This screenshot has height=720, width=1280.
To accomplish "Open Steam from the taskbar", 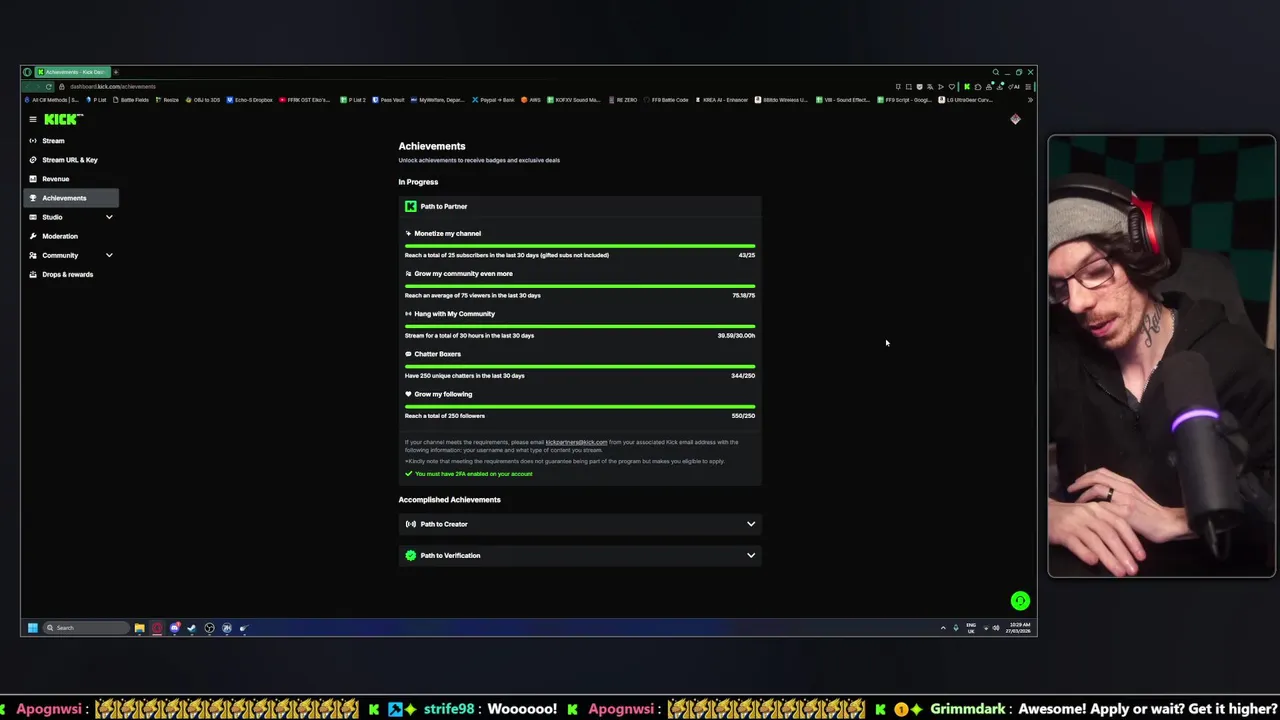I will (192, 628).
